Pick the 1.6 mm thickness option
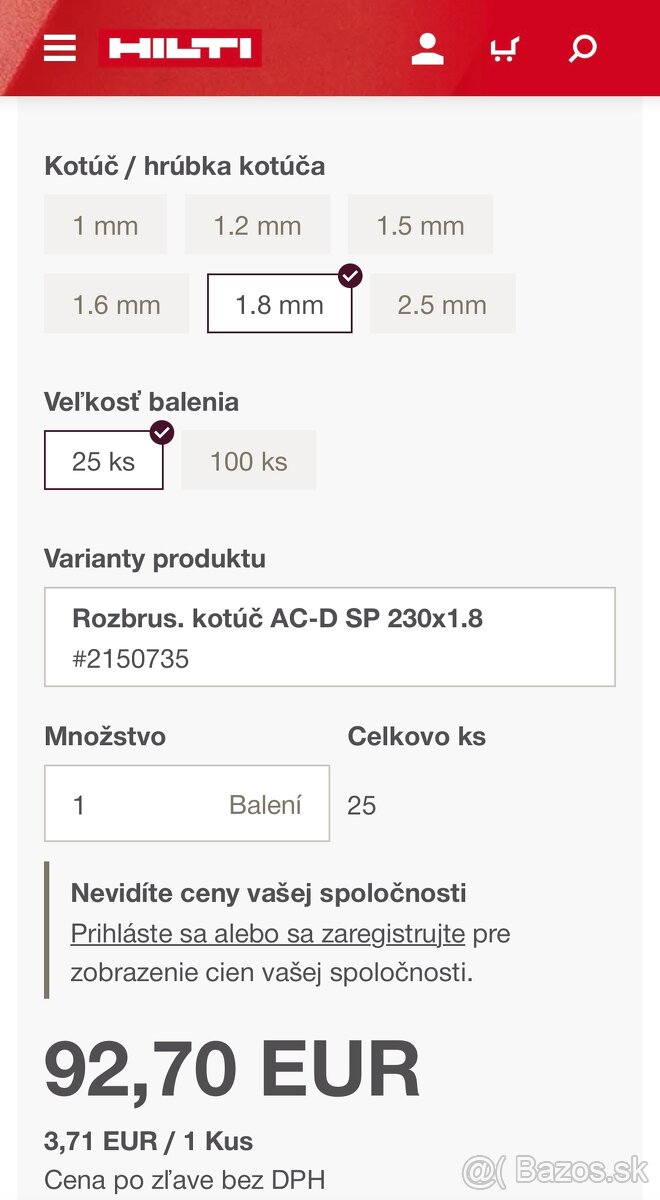The width and height of the screenshot is (660, 1200). 116,304
